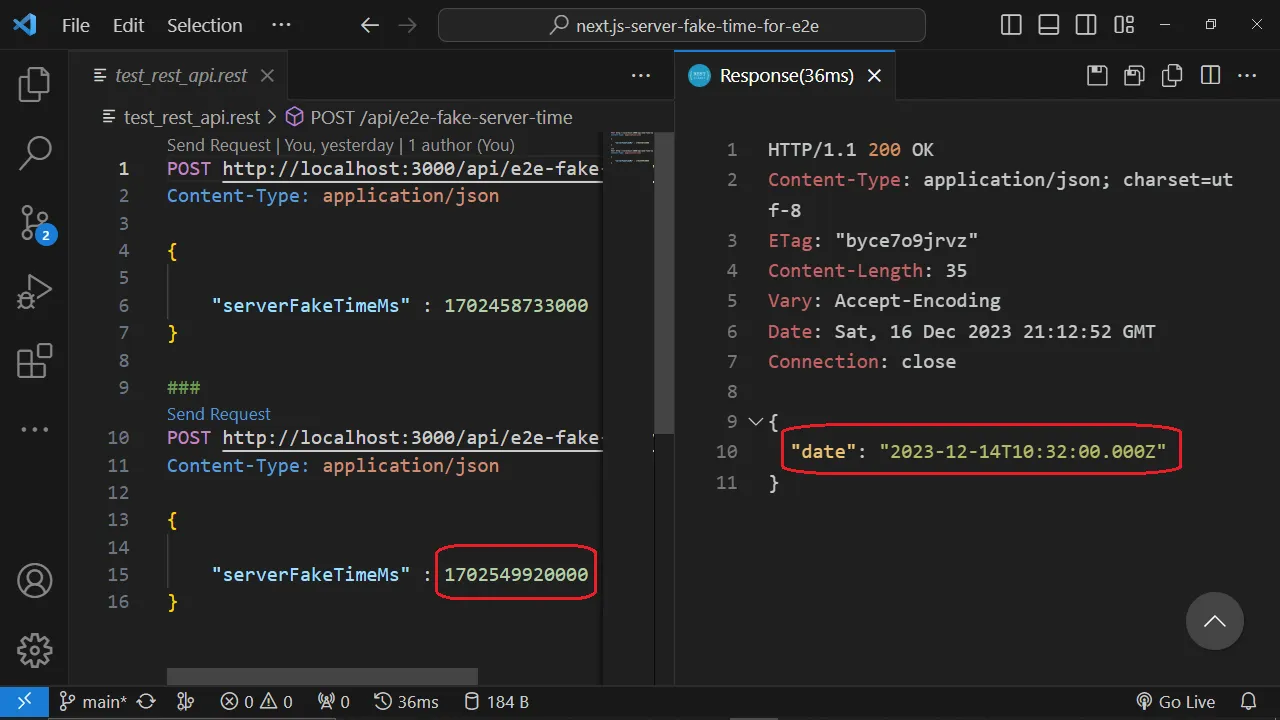Open the Edit menu
This screenshot has width=1280, height=720.
point(127,25)
